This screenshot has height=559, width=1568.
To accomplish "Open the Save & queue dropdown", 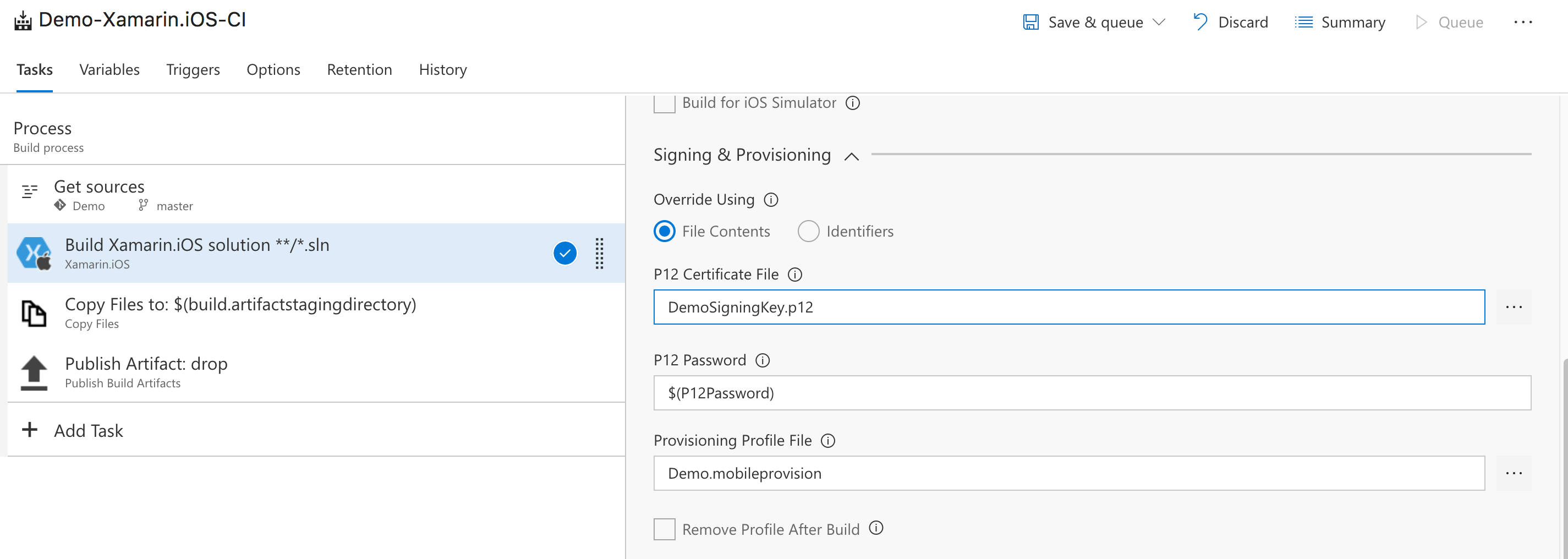I will pos(1158,21).
